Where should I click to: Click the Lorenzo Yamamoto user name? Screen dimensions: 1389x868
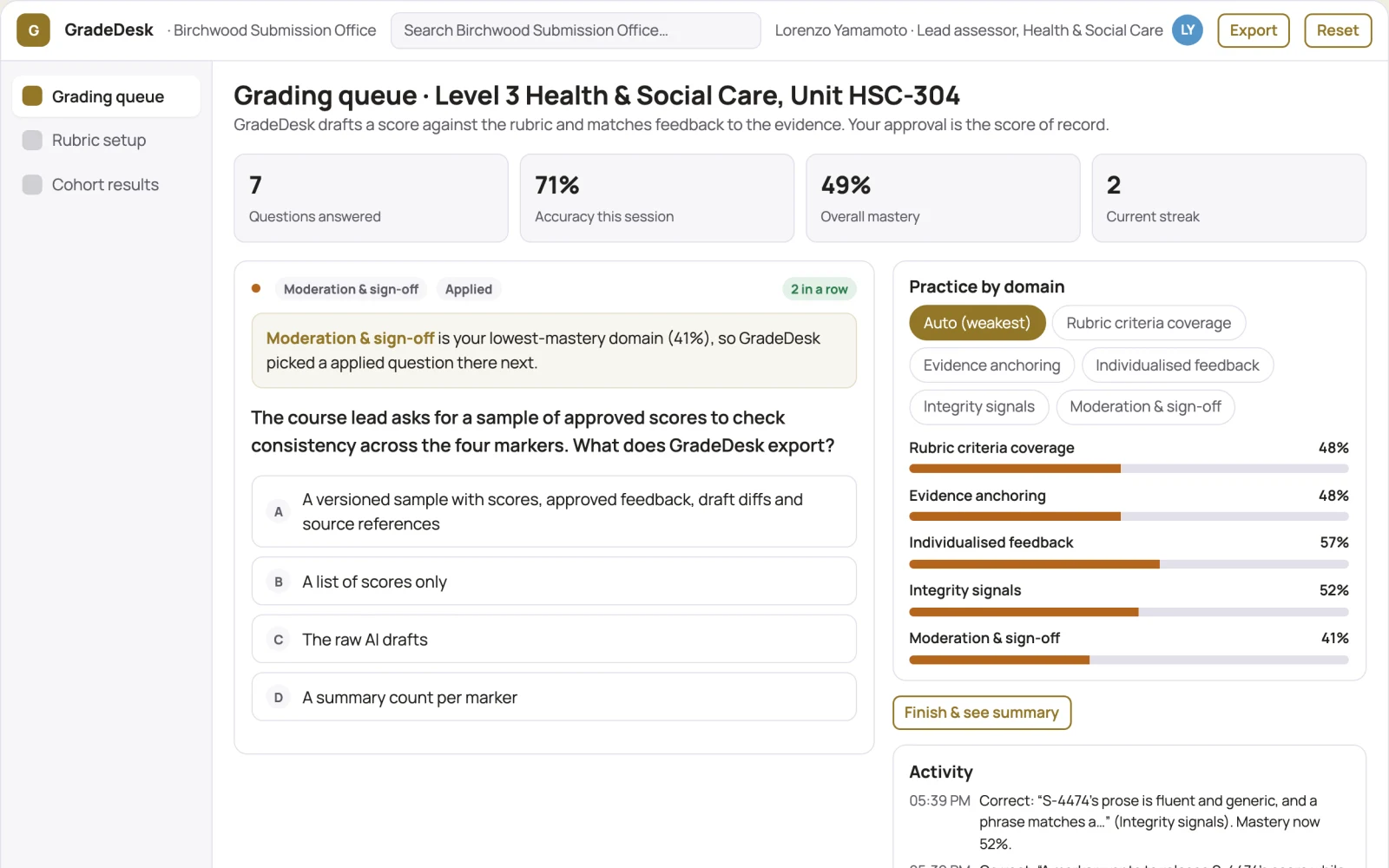click(x=840, y=30)
